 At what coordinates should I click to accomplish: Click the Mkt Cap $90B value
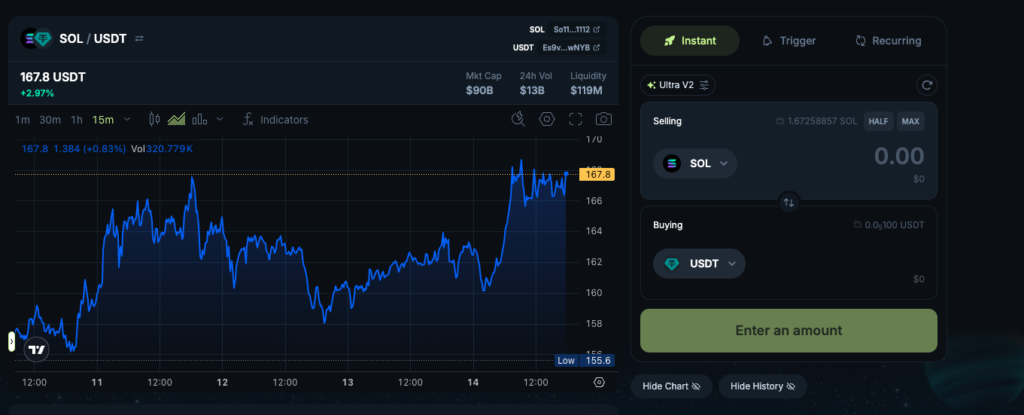(479, 90)
